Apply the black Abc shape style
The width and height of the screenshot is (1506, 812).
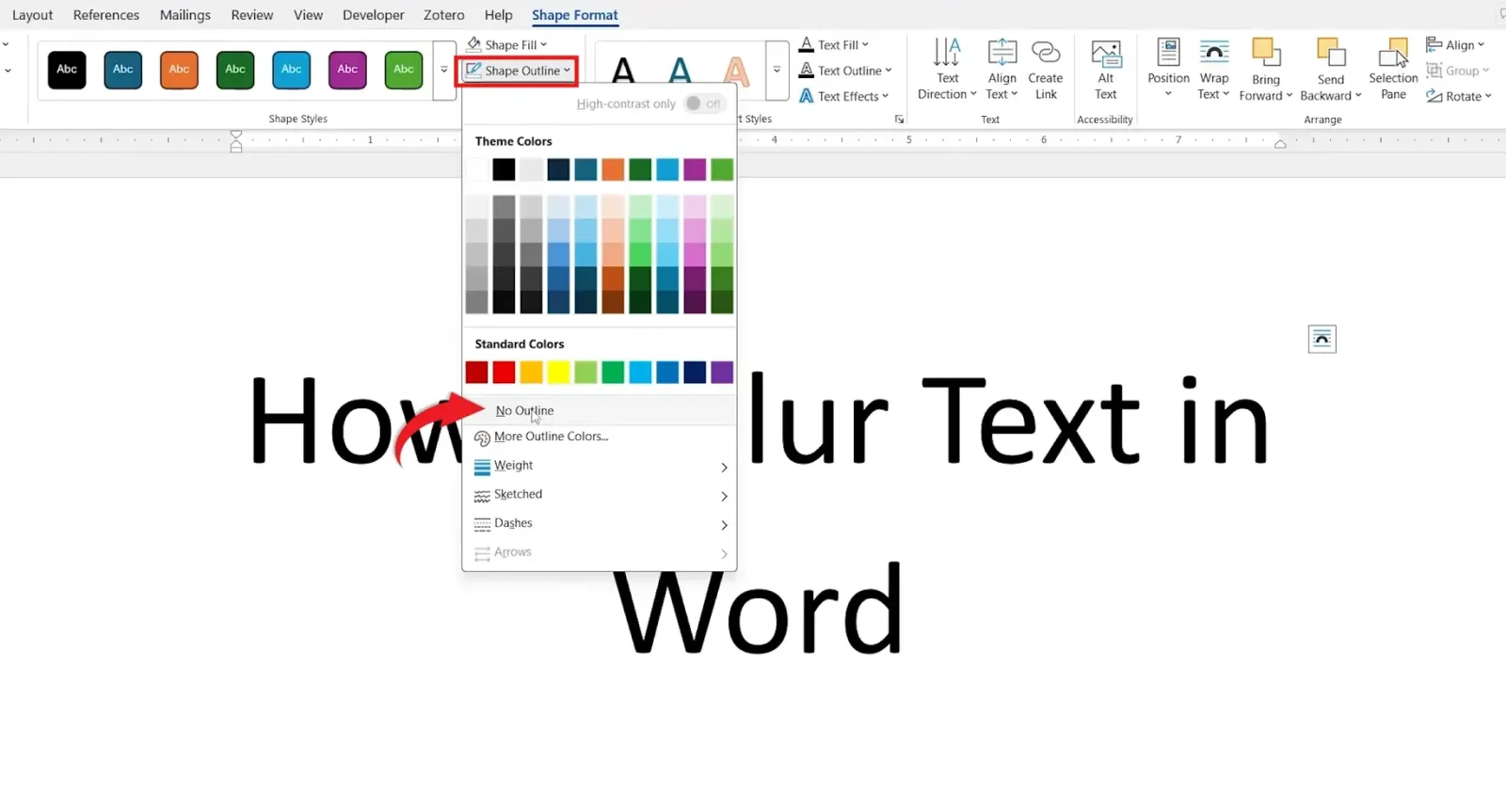(x=67, y=70)
